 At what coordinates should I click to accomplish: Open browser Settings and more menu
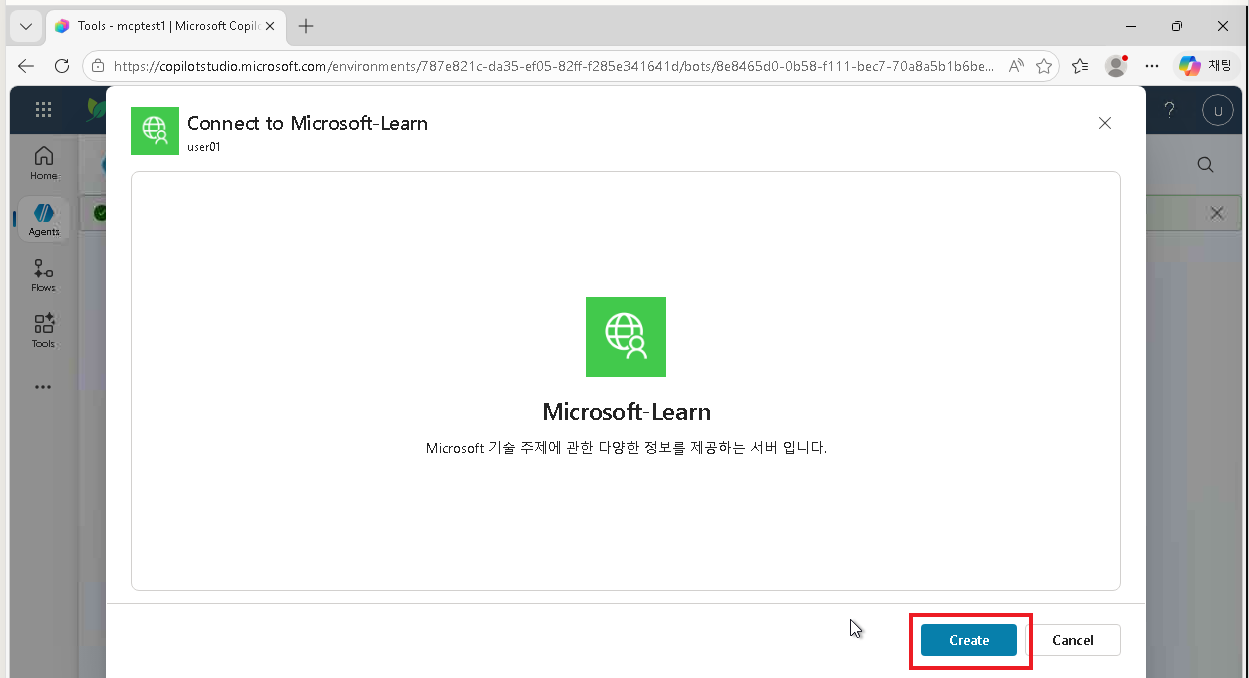point(1152,66)
